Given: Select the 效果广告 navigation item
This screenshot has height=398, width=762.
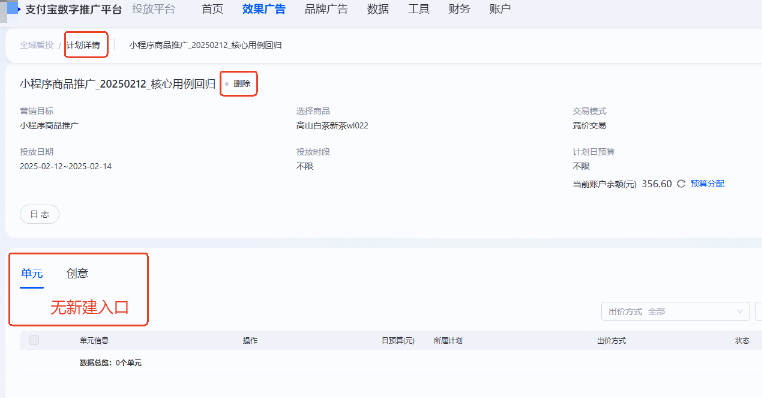Looking at the screenshot, I should click(x=264, y=9).
